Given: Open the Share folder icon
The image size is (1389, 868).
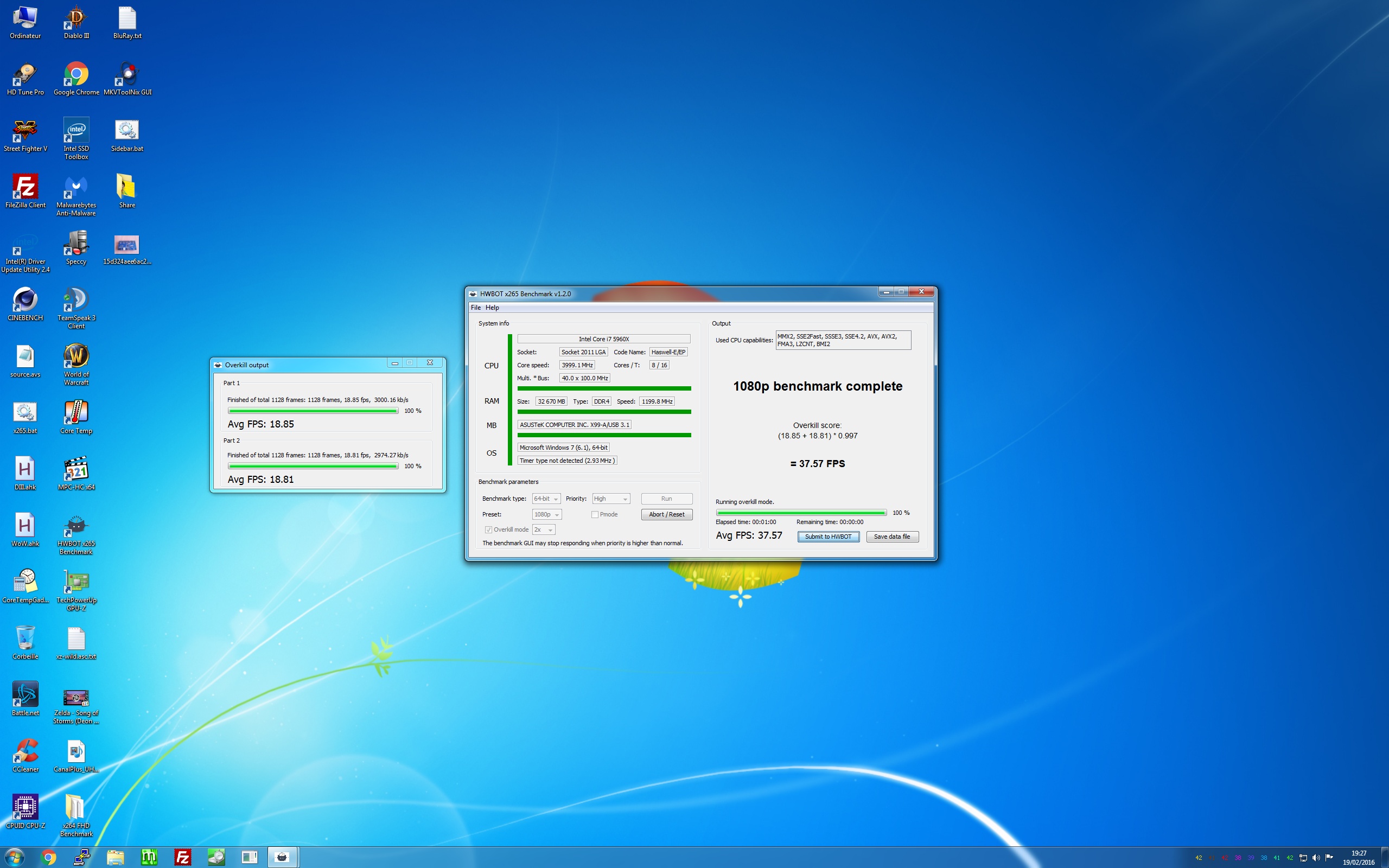Looking at the screenshot, I should (x=127, y=192).
